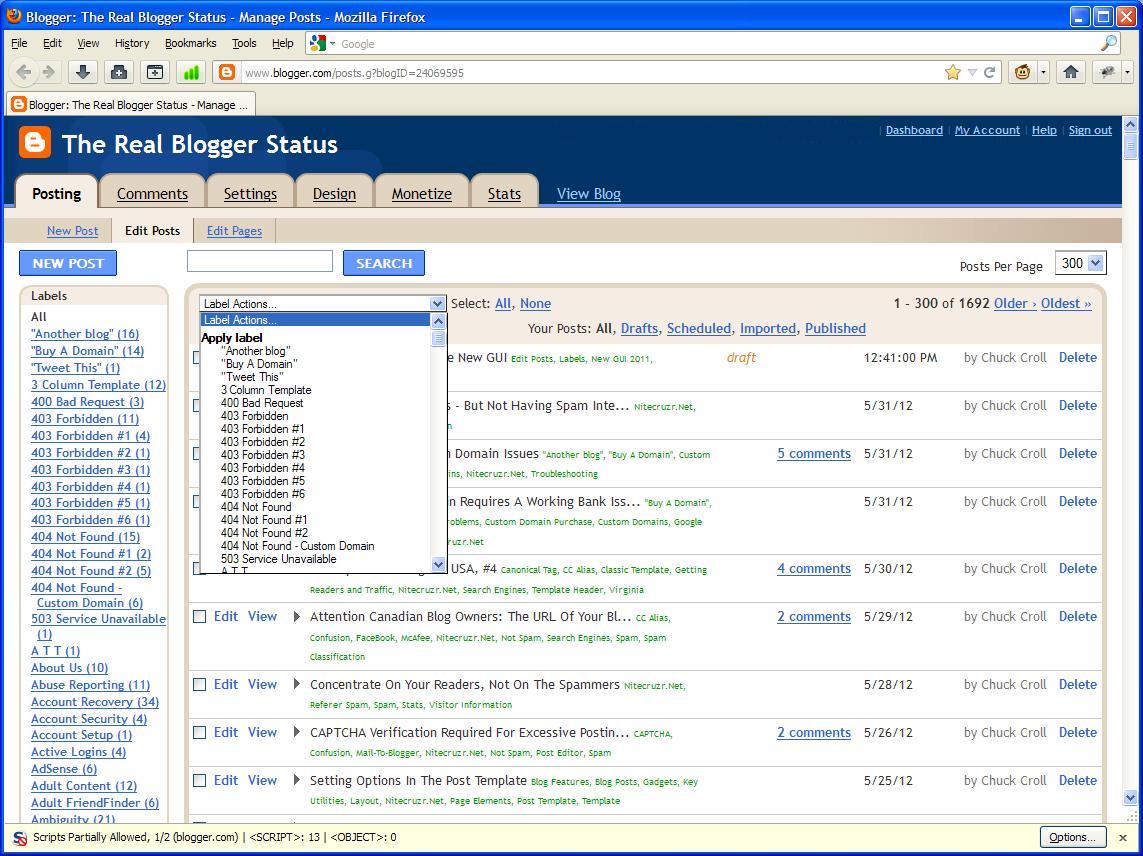Click the Google search magnifier icon
This screenshot has height=856, width=1143.
click(1107, 43)
